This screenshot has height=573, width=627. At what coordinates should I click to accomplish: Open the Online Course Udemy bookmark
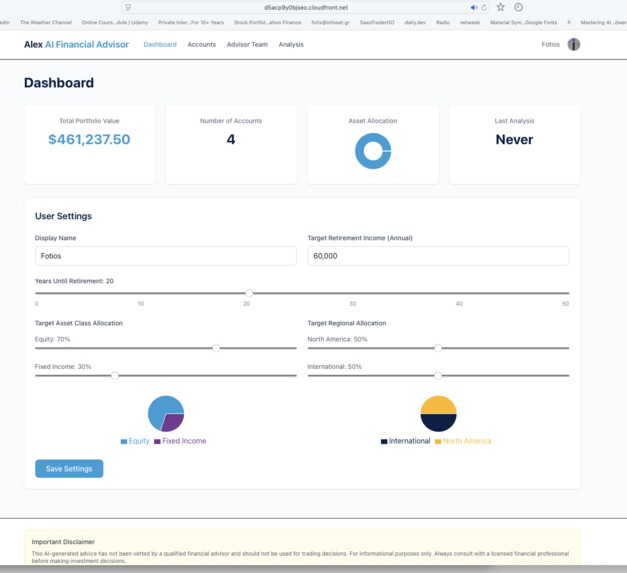115,22
